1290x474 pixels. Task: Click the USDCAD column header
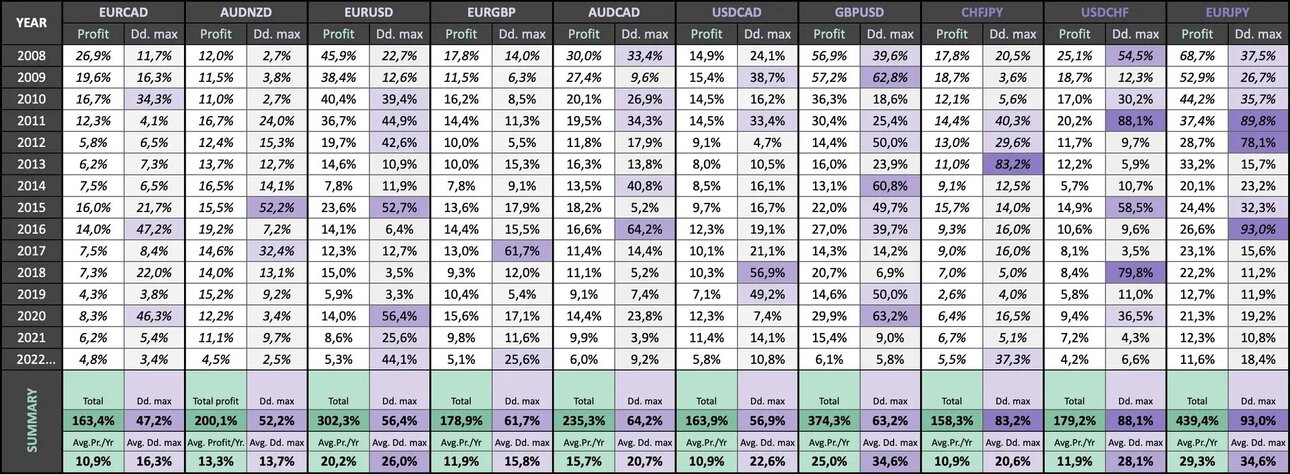[x=737, y=12]
